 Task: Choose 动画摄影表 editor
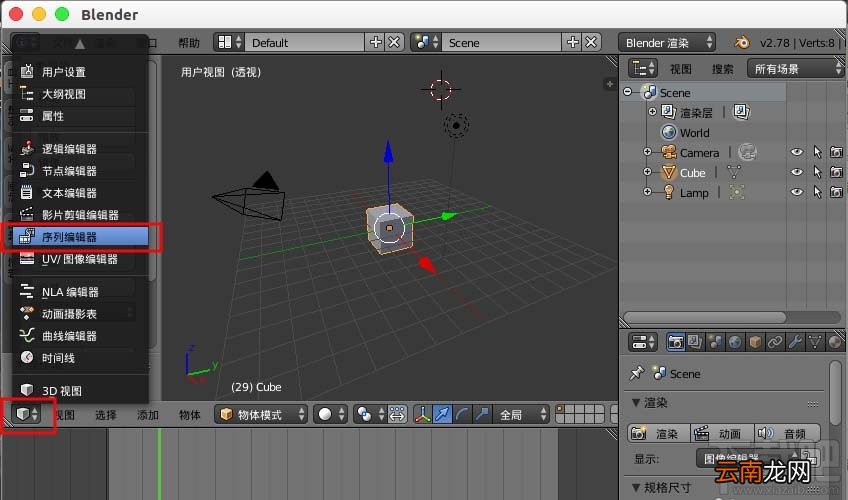pos(80,314)
